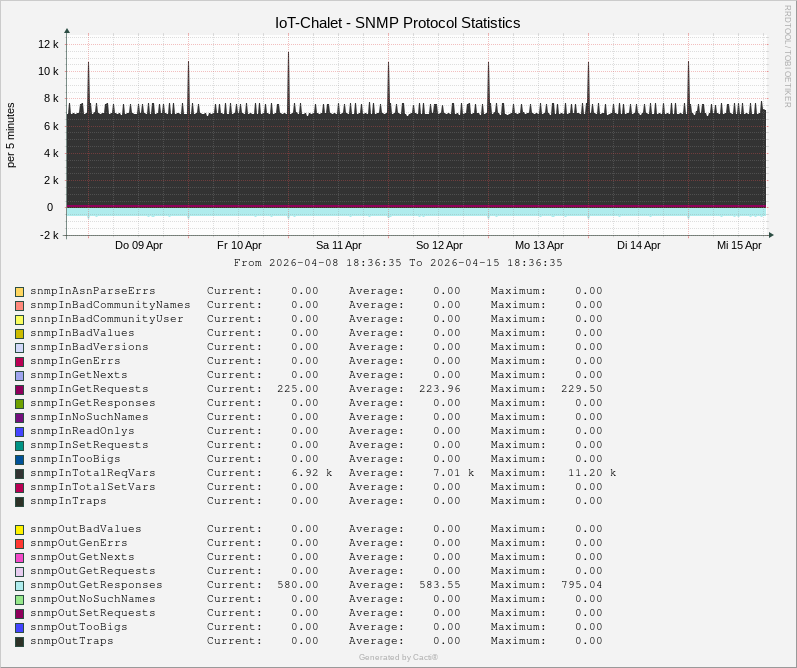
Task: Click the Mi 15 Apr date label
Action: (x=739, y=245)
